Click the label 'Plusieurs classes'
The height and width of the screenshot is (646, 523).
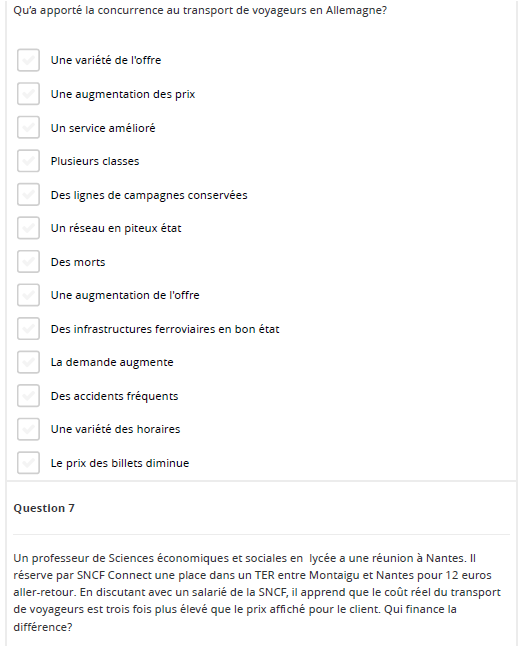coord(95,161)
